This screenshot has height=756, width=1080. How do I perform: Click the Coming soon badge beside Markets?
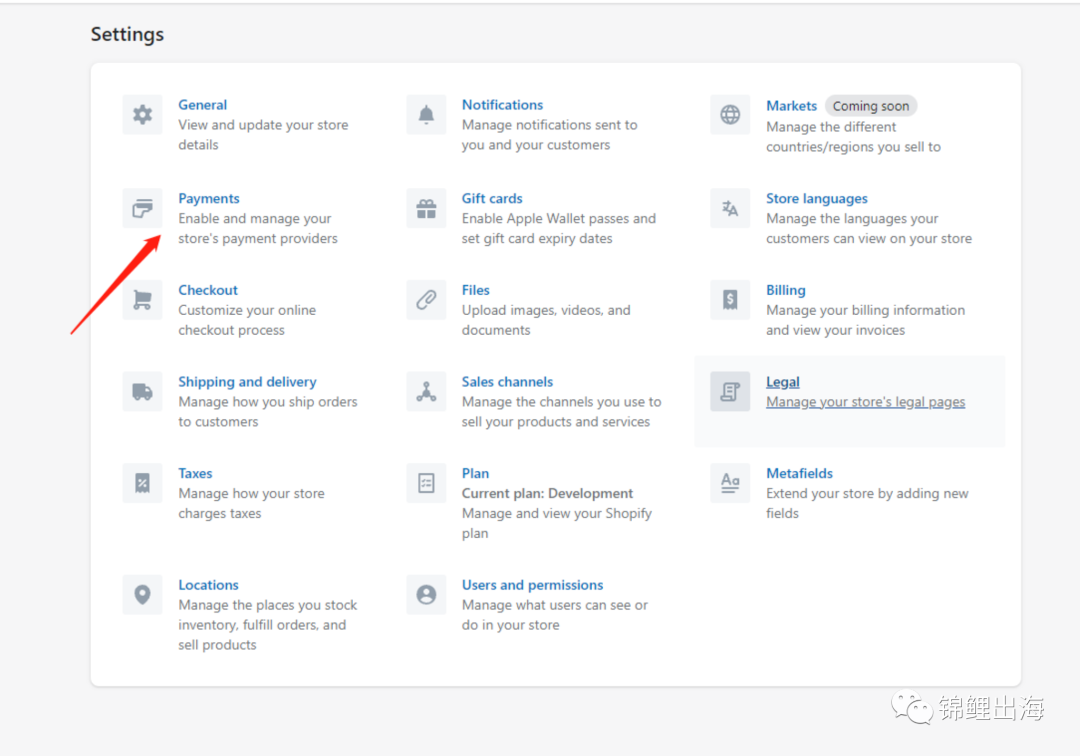coord(871,106)
